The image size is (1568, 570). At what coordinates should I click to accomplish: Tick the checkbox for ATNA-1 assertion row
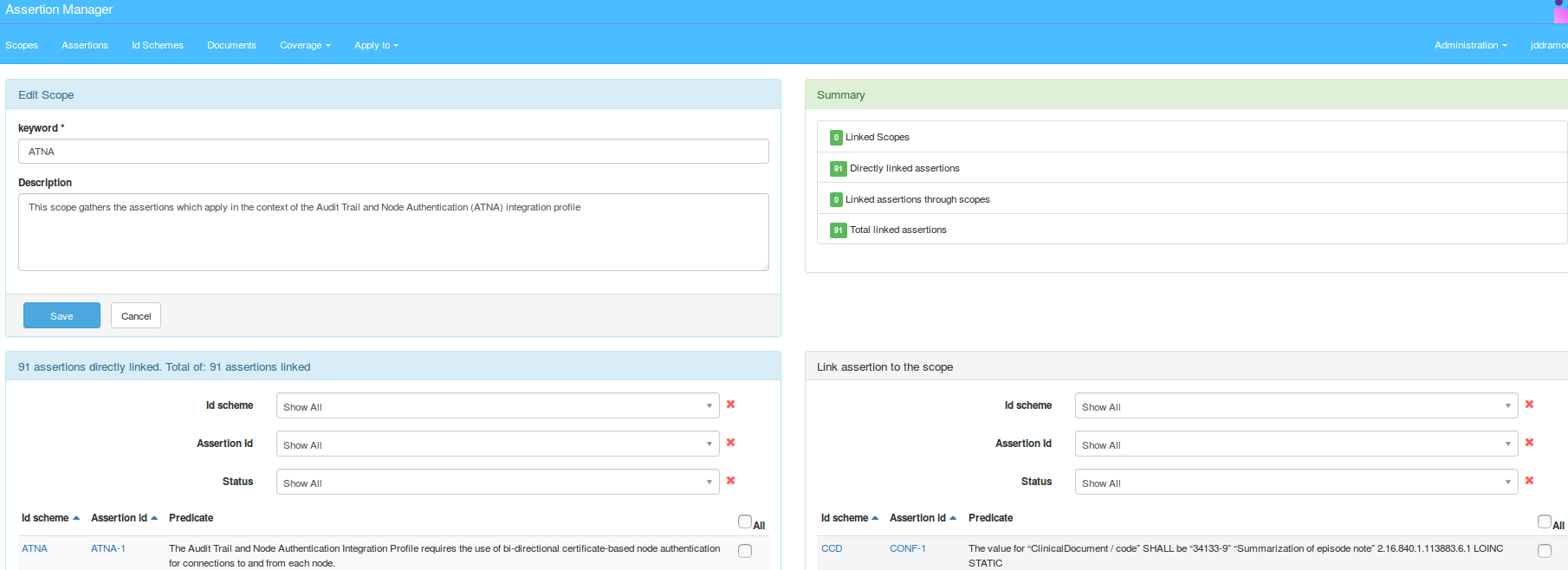point(744,551)
